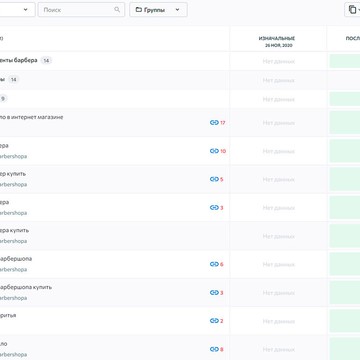Select the keyword ending in ритья
Image resolution: width=360 pixels, height=360 pixels.
tap(8, 315)
